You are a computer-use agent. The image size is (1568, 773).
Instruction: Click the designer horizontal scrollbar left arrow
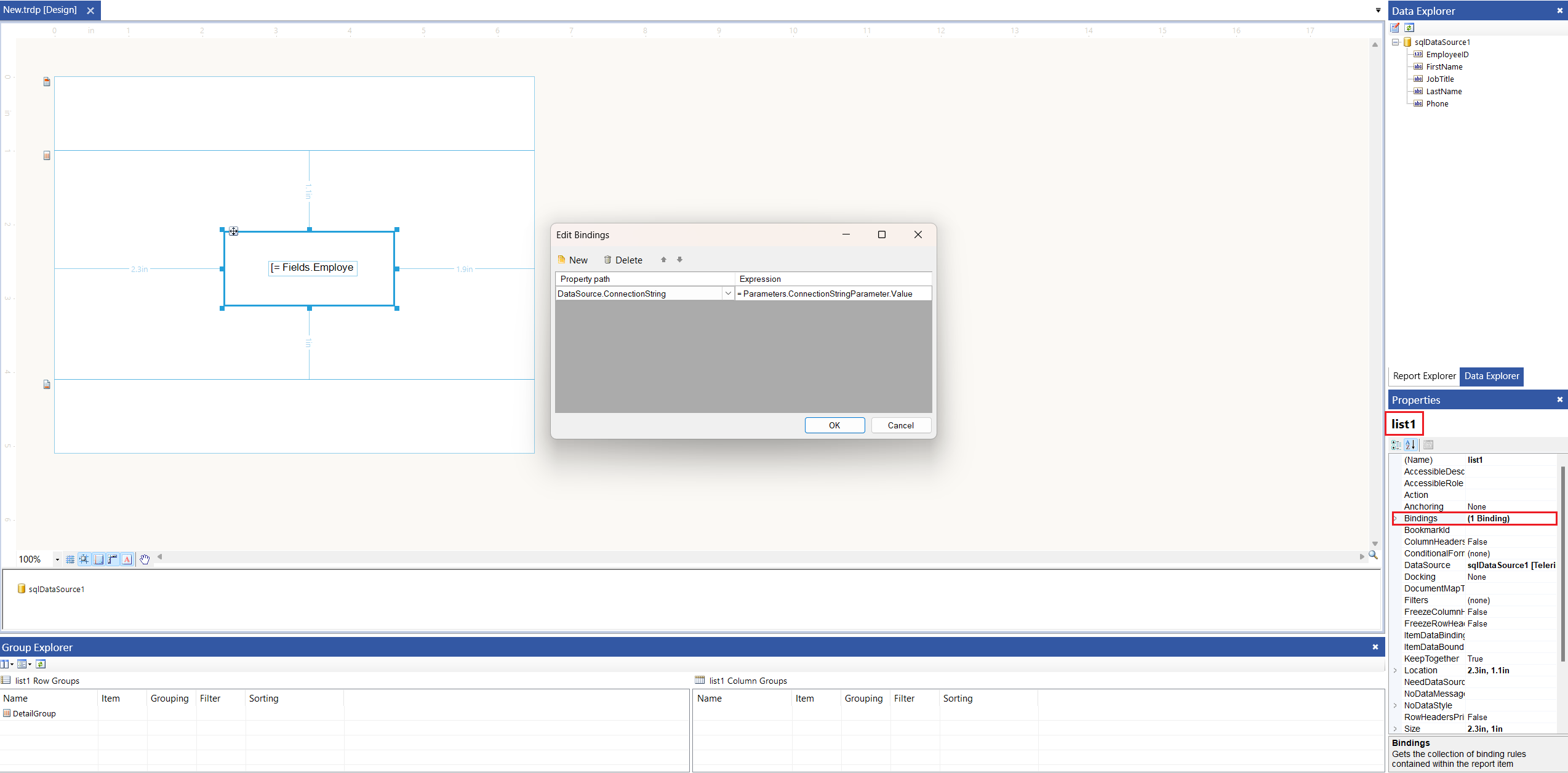[159, 556]
